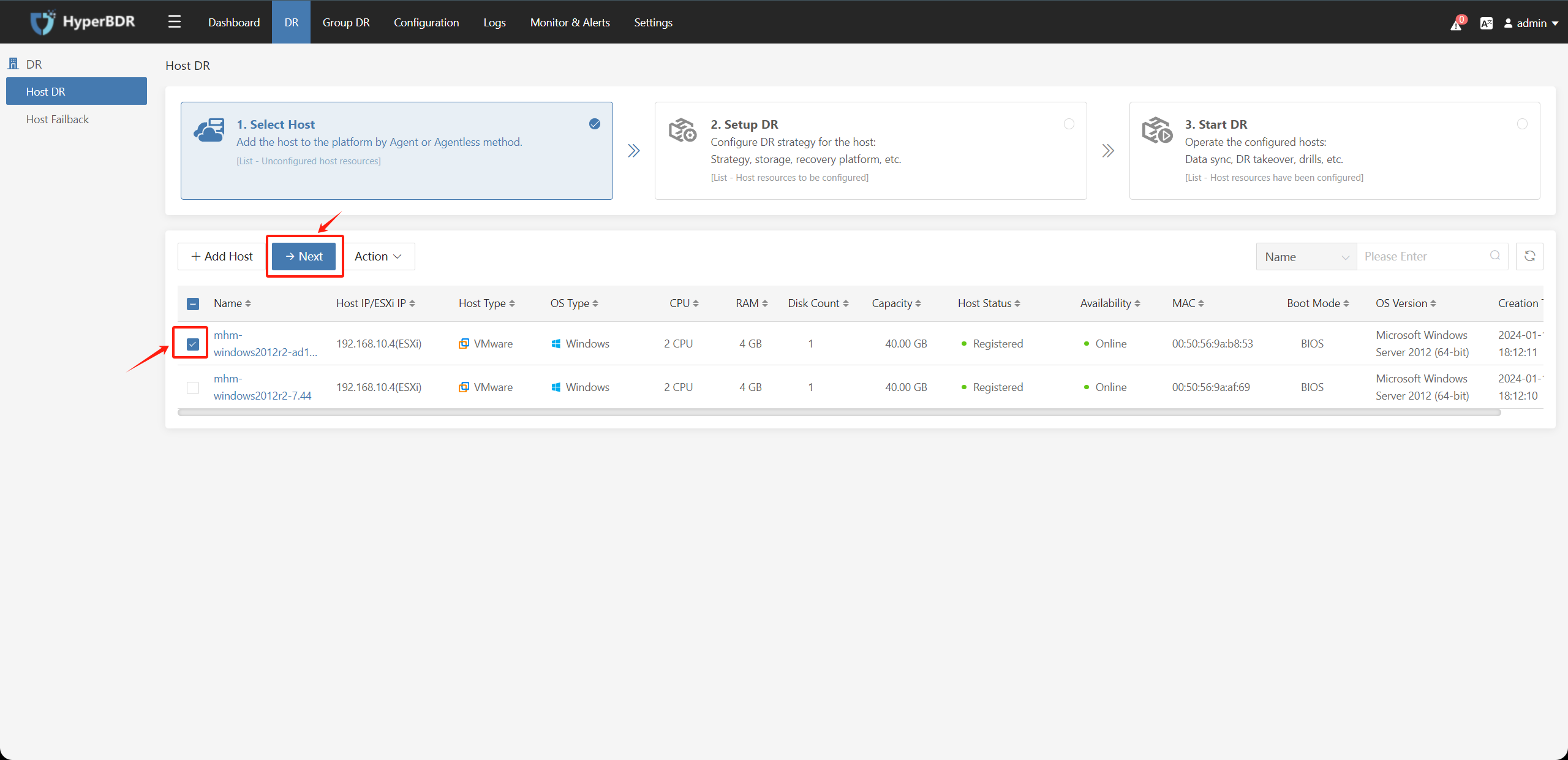Open the Group DR tab
This screenshot has height=760, width=1568.
(x=347, y=20)
